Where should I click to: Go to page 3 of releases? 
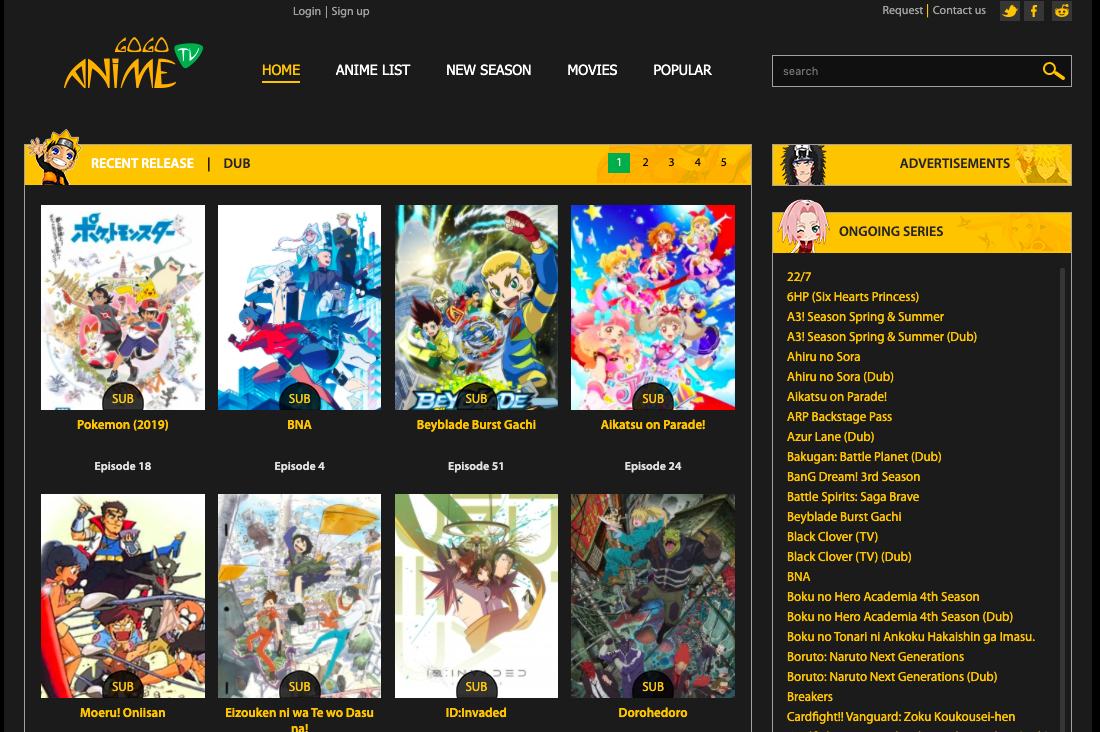pos(671,162)
